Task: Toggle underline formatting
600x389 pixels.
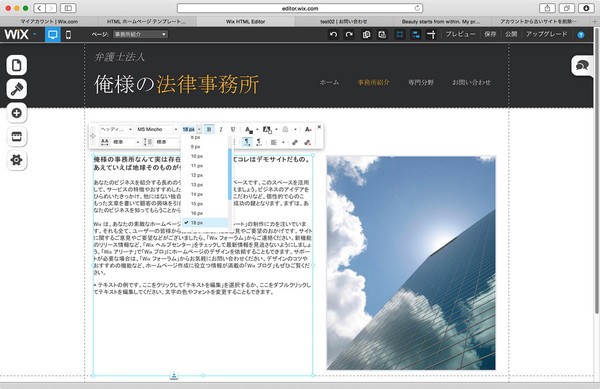Action: 233,130
